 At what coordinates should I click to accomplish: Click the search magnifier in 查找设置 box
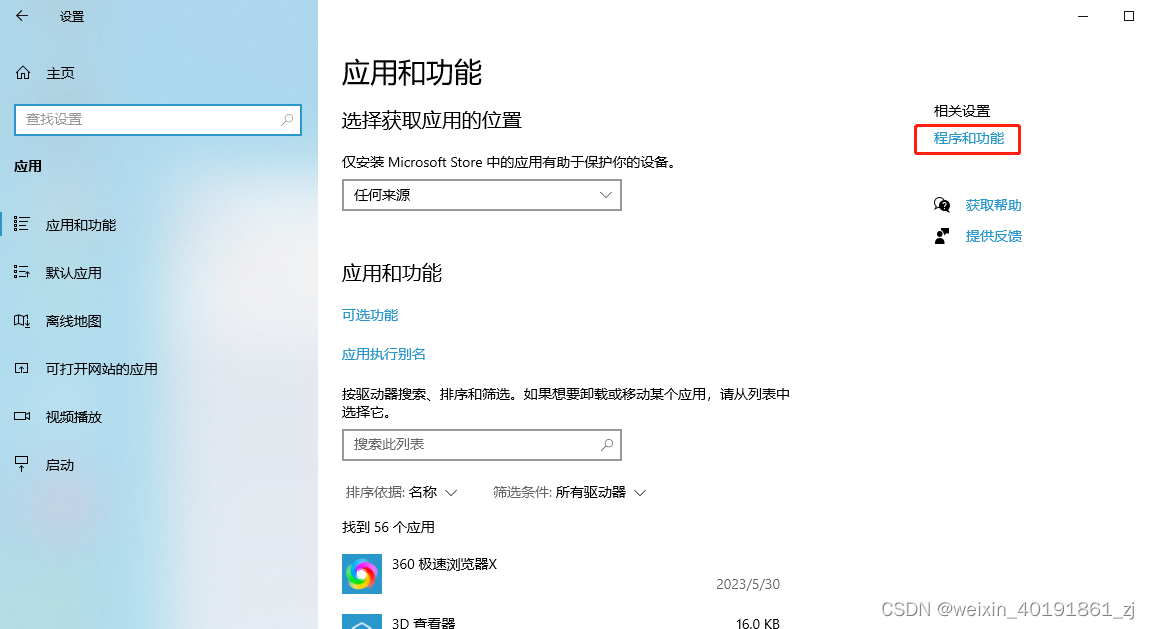pyautogui.click(x=287, y=119)
